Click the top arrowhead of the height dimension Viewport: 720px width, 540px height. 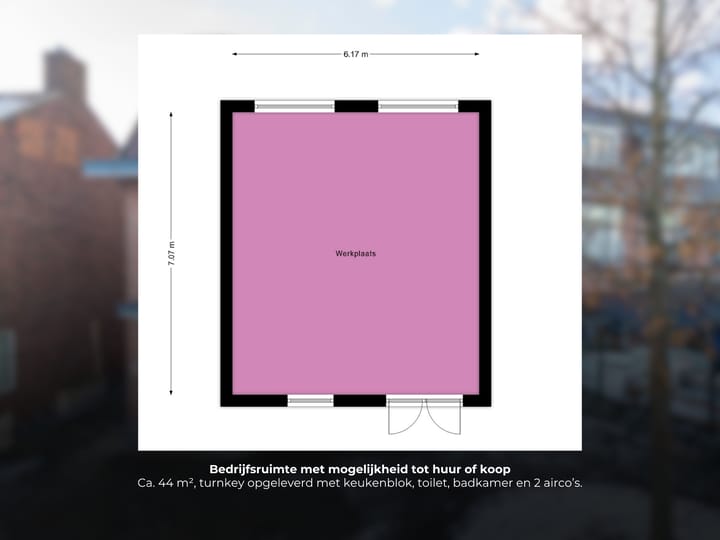click(171, 114)
